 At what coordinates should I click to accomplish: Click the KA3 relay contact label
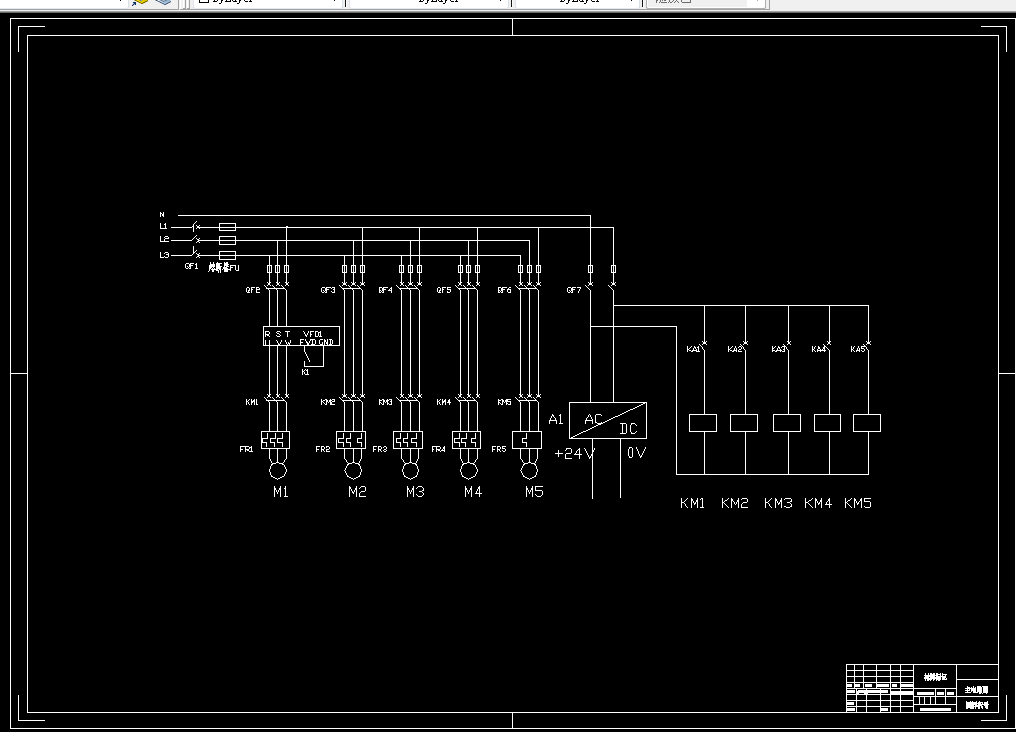pyautogui.click(x=778, y=349)
